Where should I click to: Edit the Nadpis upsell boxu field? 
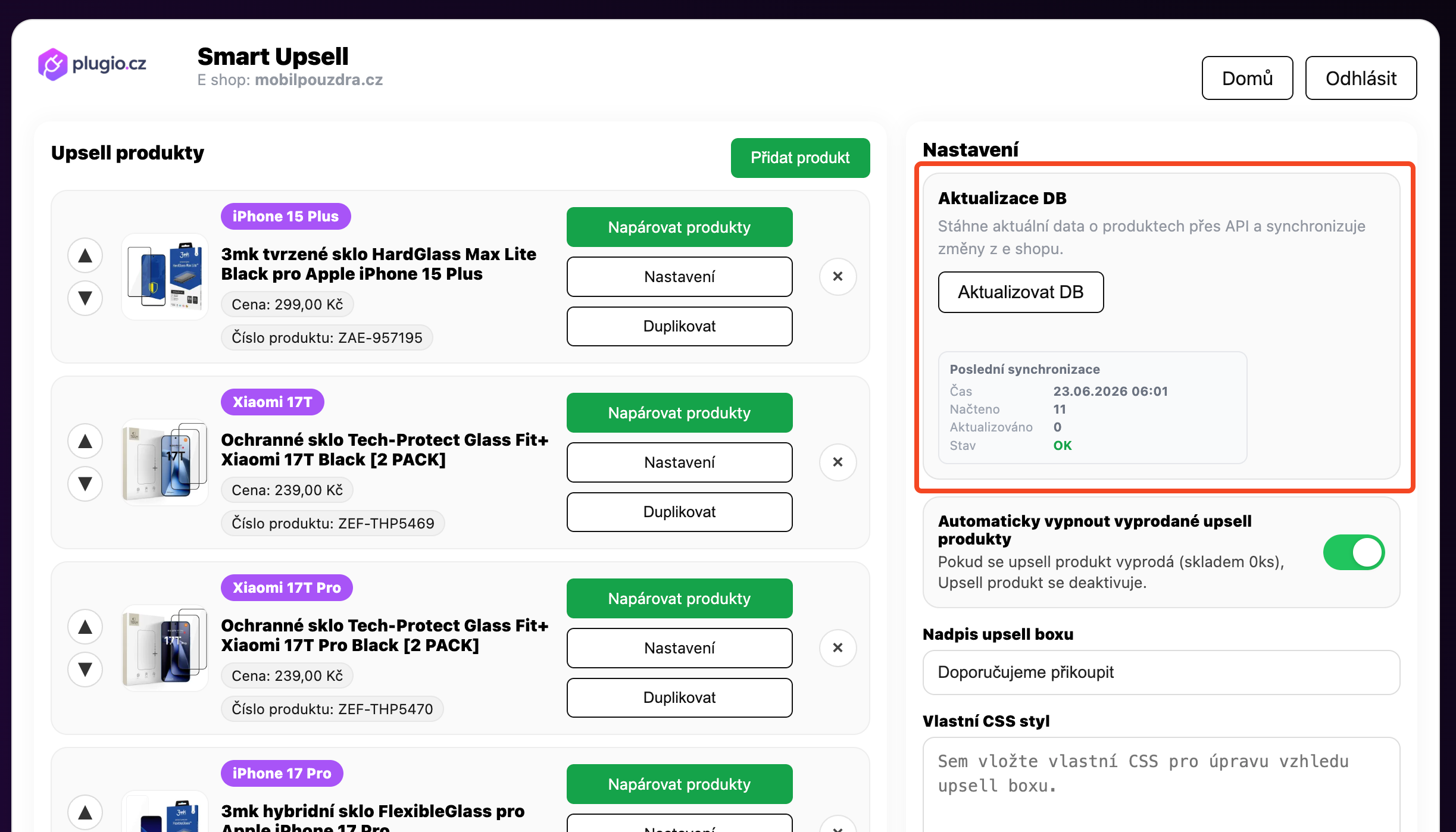click(1161, 673)
